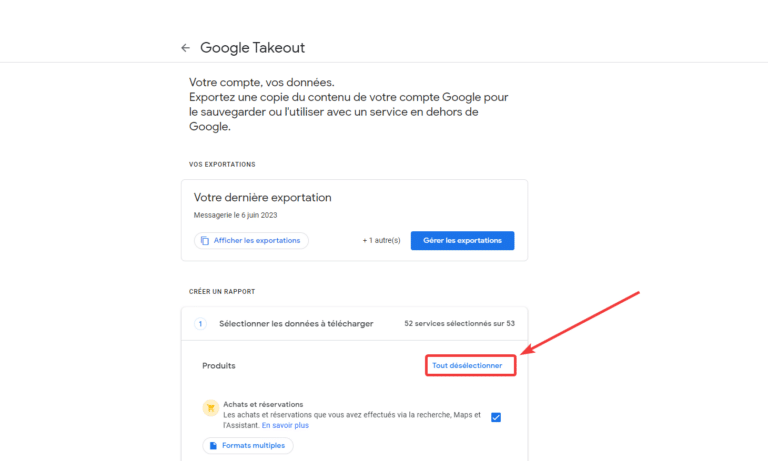Choose the Formats multiples option
The width and height of the screenshot is (768, 461).
[x=248, y=445]
